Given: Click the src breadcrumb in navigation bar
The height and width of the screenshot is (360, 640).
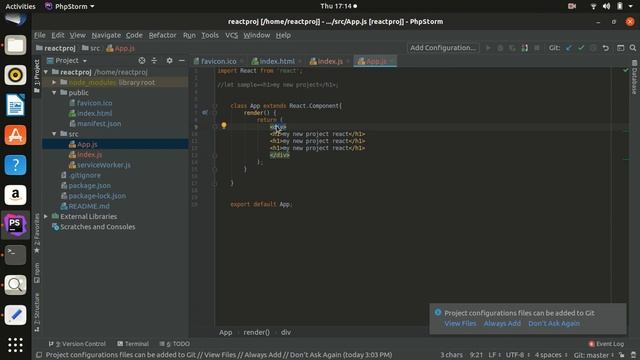Looking at the screenshot, I should coord(91,48).
